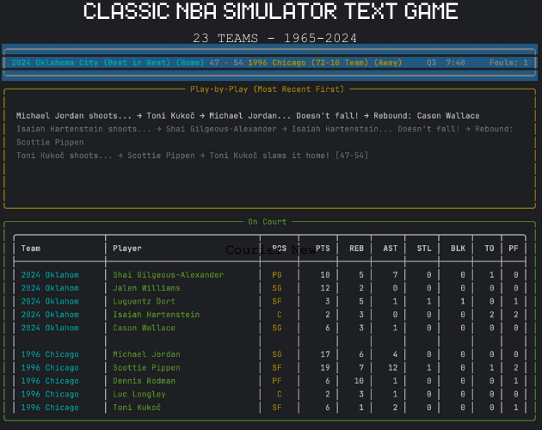Select player 'Dennis Rodman'

pos(144,381)
